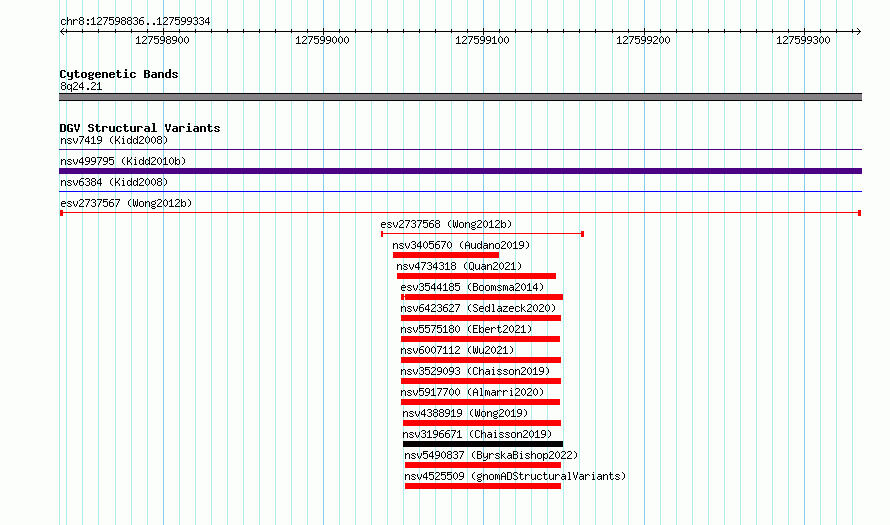This screenshot has height=525, width=890.
Task: Click the red nsv6423627 variant bar
Action: coord(481,318)
